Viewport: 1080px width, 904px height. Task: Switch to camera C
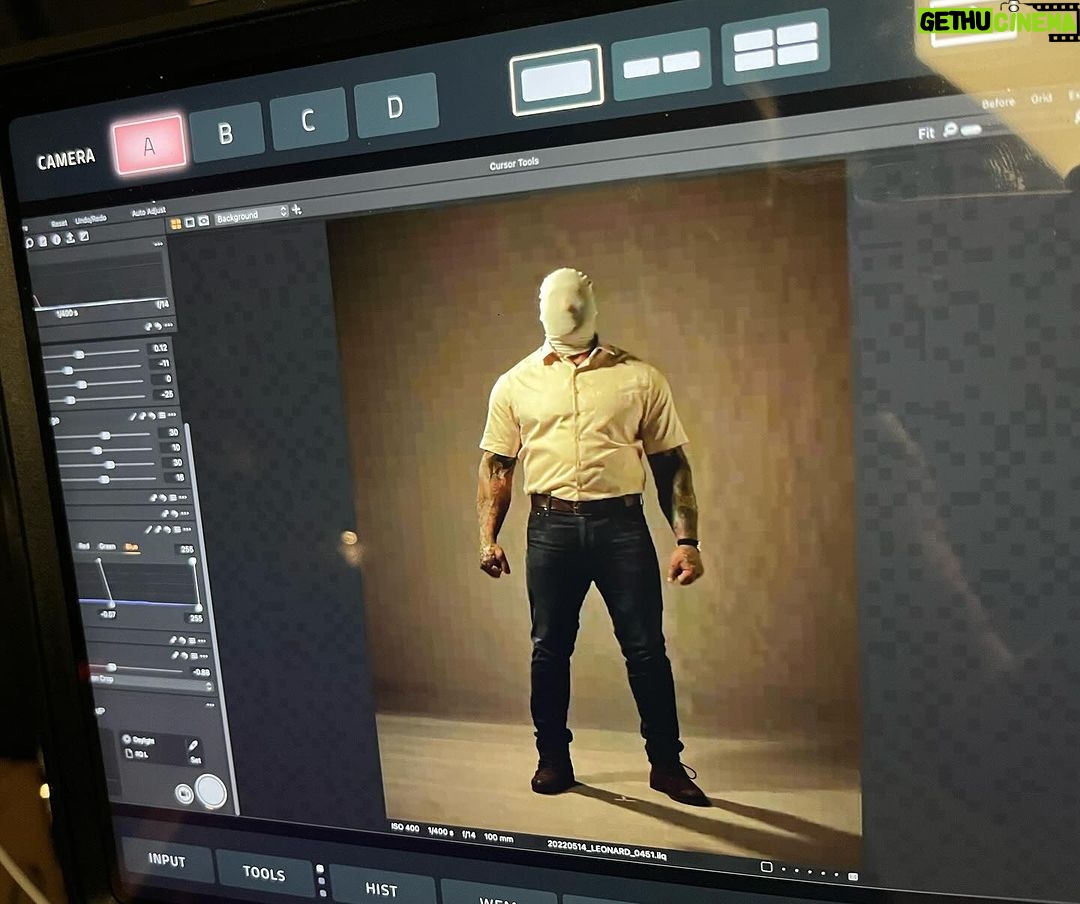307,119
